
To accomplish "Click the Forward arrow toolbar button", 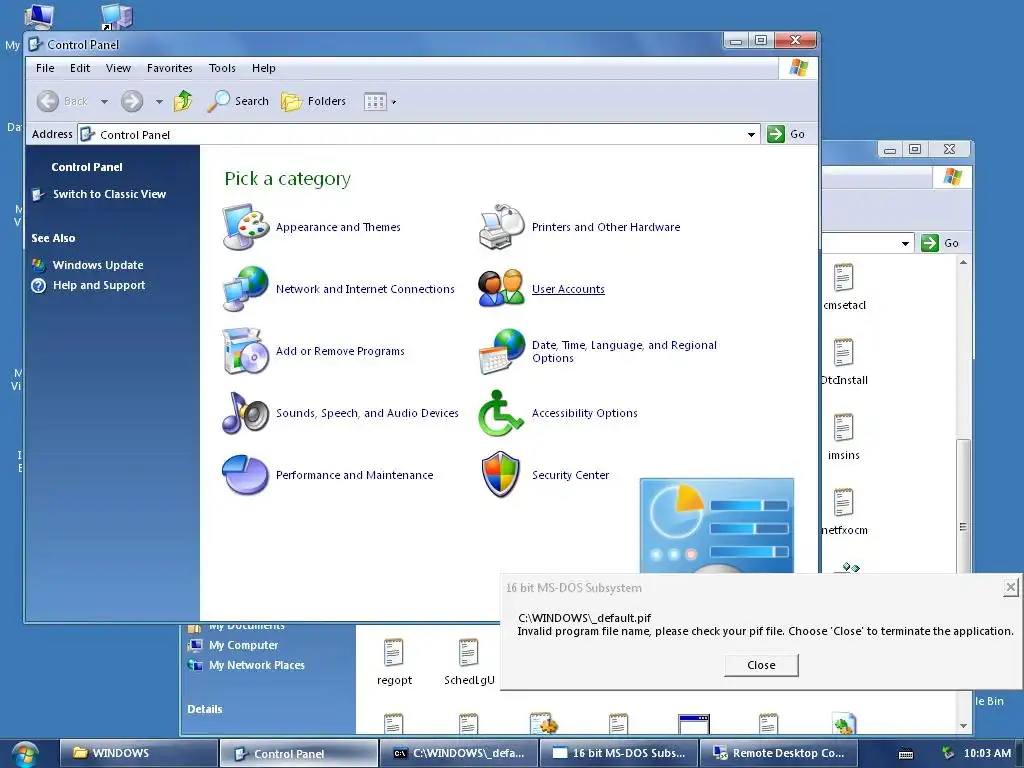I will click(x=132, y=101).
